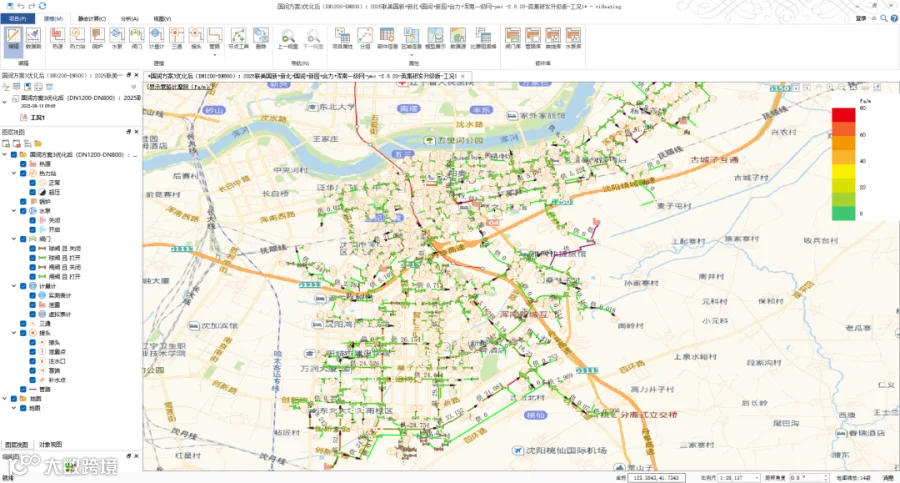This screenshot has width=900, height=483.
Task: Switch to the 图层视图 panel tab
Action: 17,445
